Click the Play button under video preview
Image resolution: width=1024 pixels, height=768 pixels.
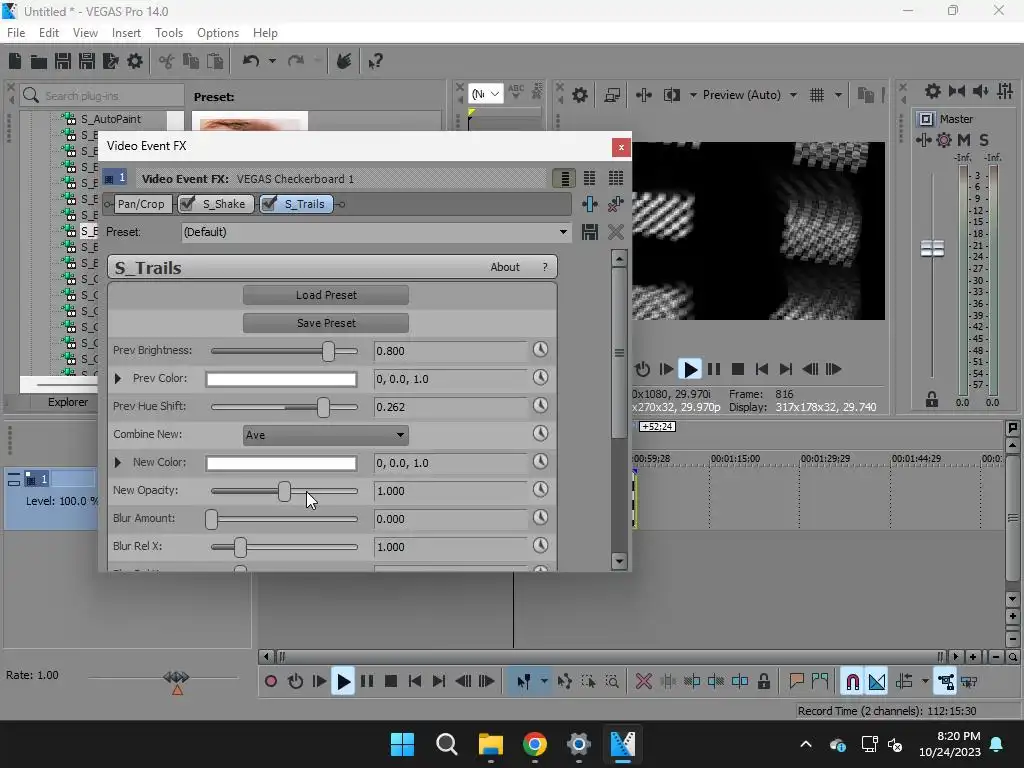click(x=690, y=369)
